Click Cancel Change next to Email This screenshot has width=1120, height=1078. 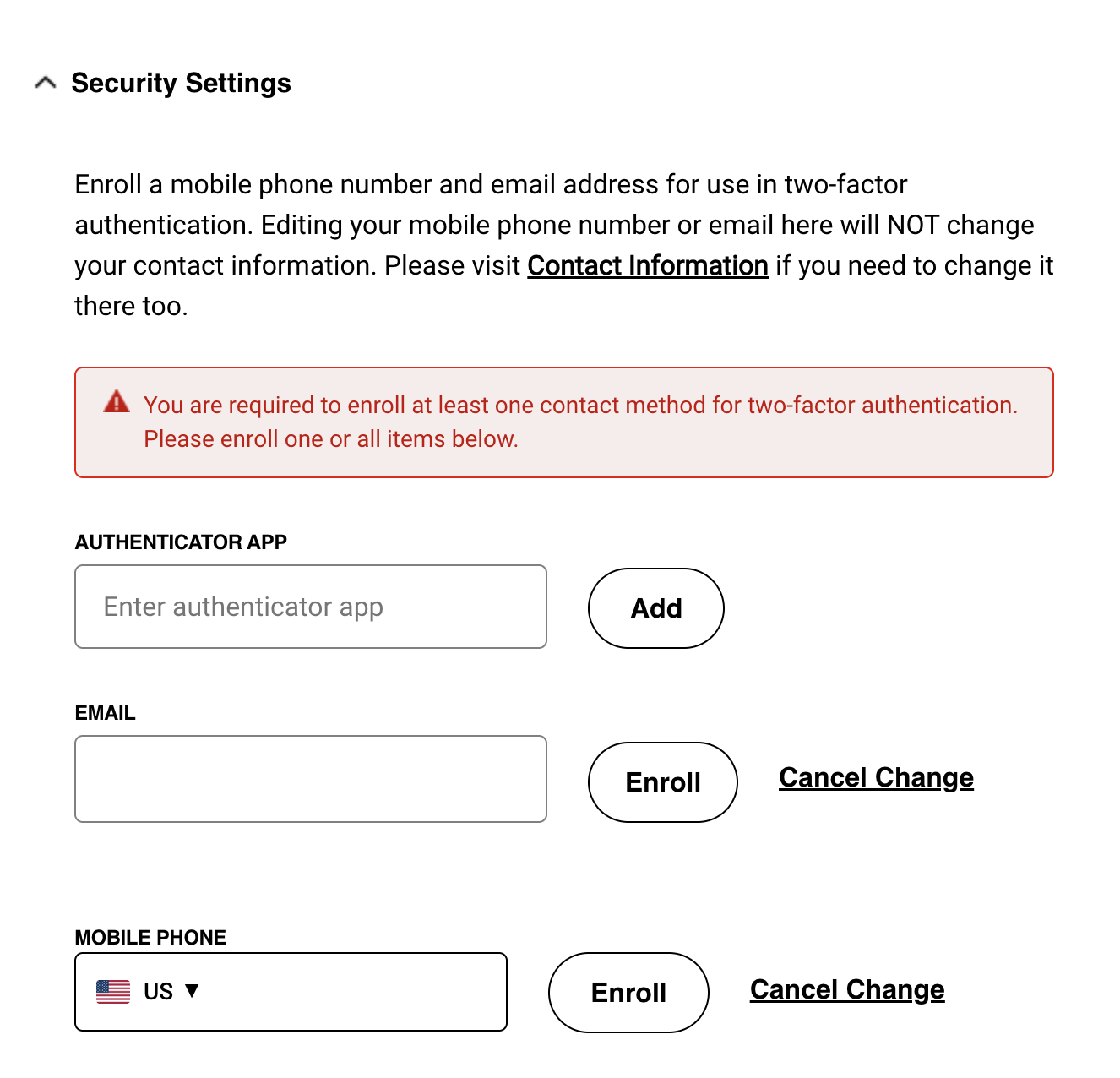point(875,777)
